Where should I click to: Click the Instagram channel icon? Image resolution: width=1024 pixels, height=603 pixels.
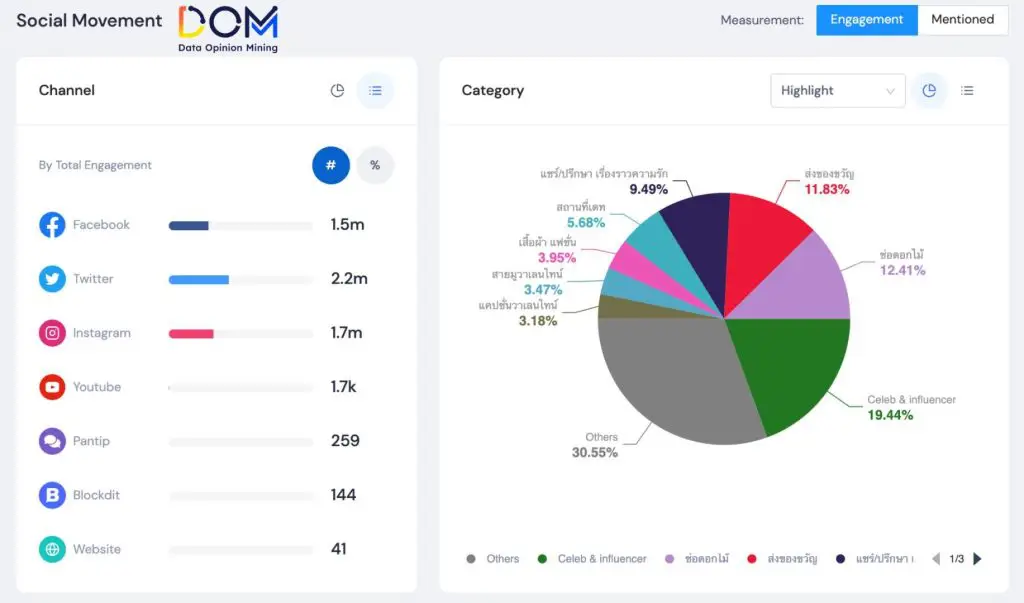(x=52, y=333)
